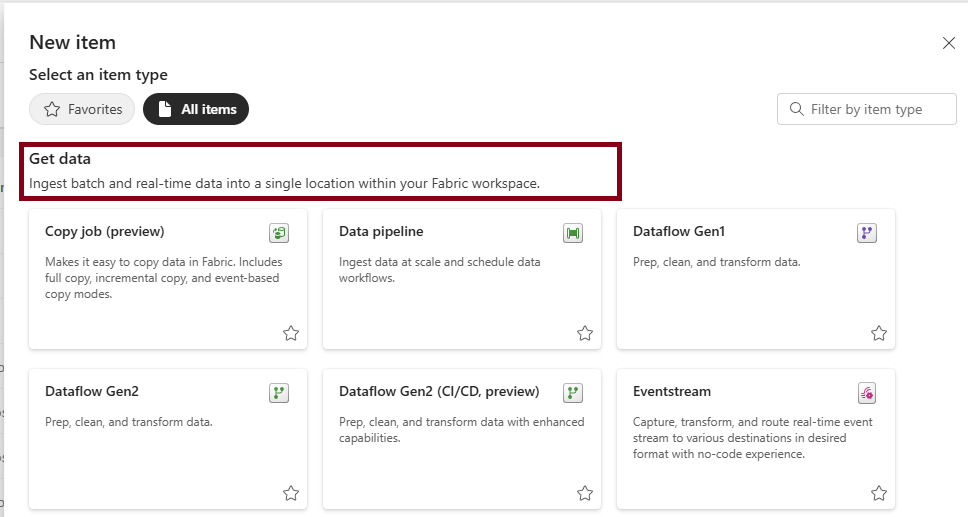Toggle favorite star on Dataflow Gen1
968x517 pixels.
[x=878, y=334]
